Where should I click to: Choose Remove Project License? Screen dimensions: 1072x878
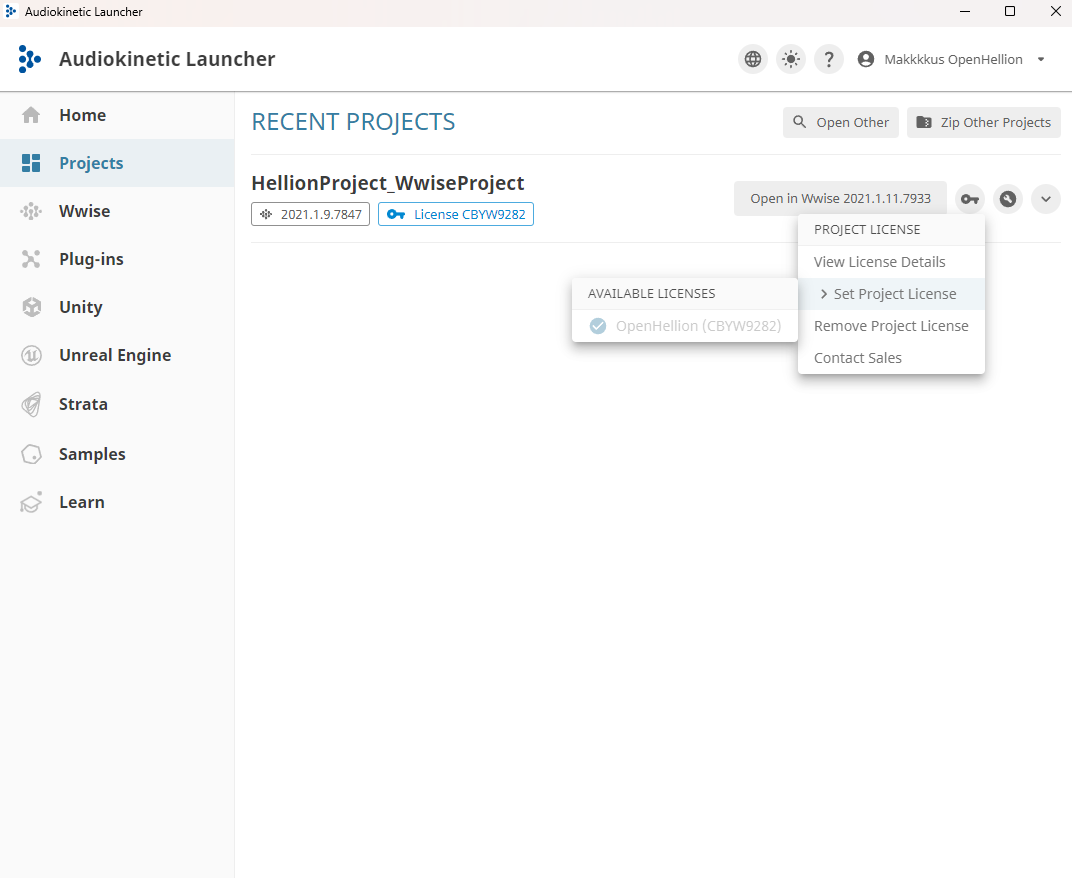pyautogui.click(x=891, y=326)
